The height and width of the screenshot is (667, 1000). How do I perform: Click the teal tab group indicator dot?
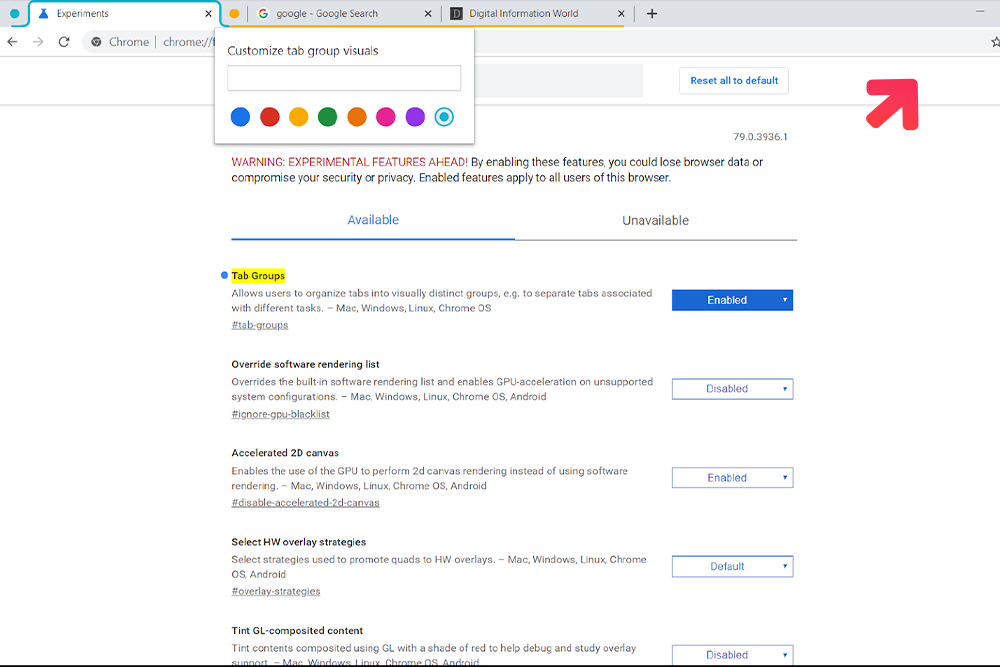point(15,13)
